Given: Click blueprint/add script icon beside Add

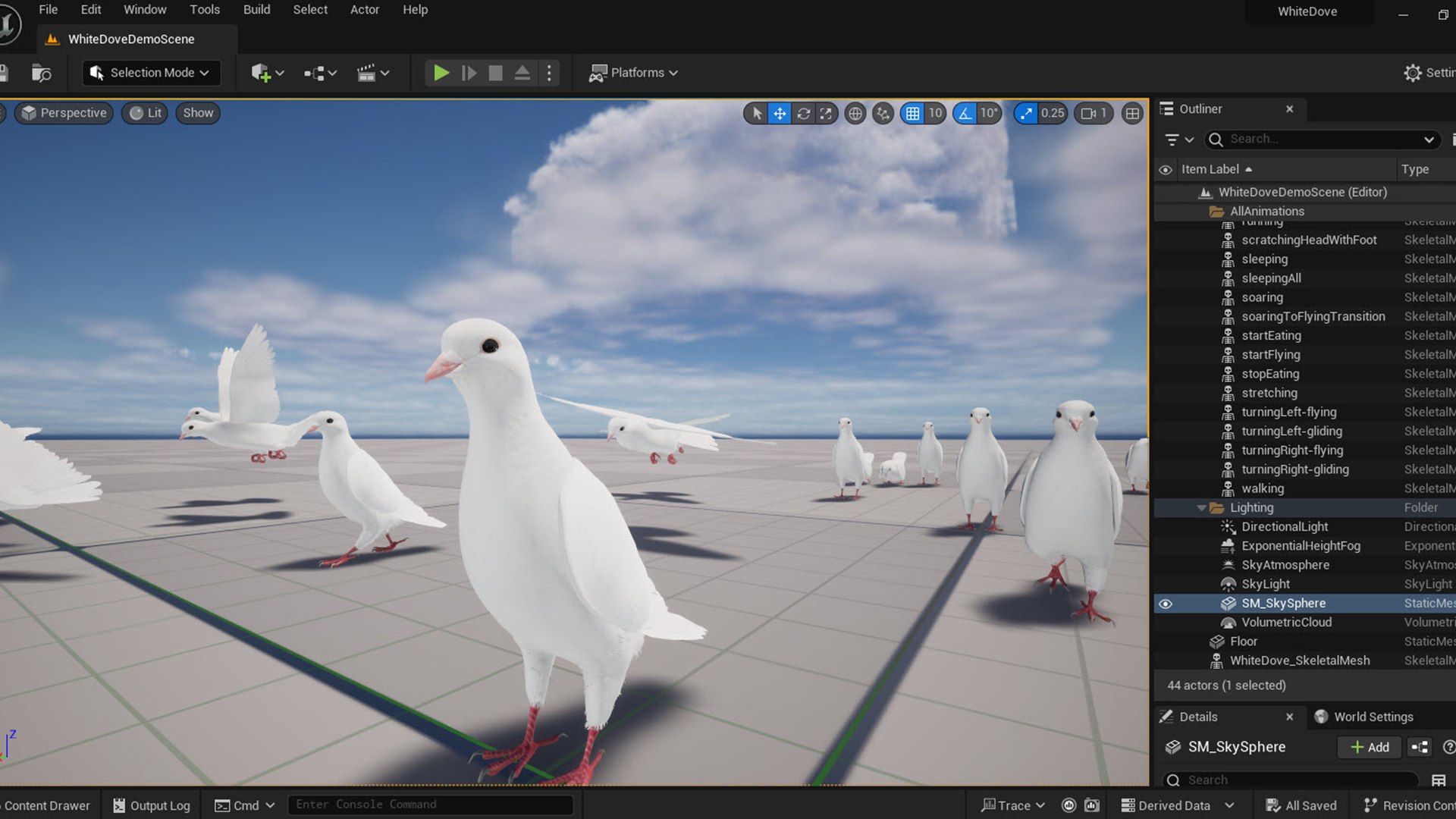Looking at the screenshot, I should pyautogui.click(x=1420, y=748).
